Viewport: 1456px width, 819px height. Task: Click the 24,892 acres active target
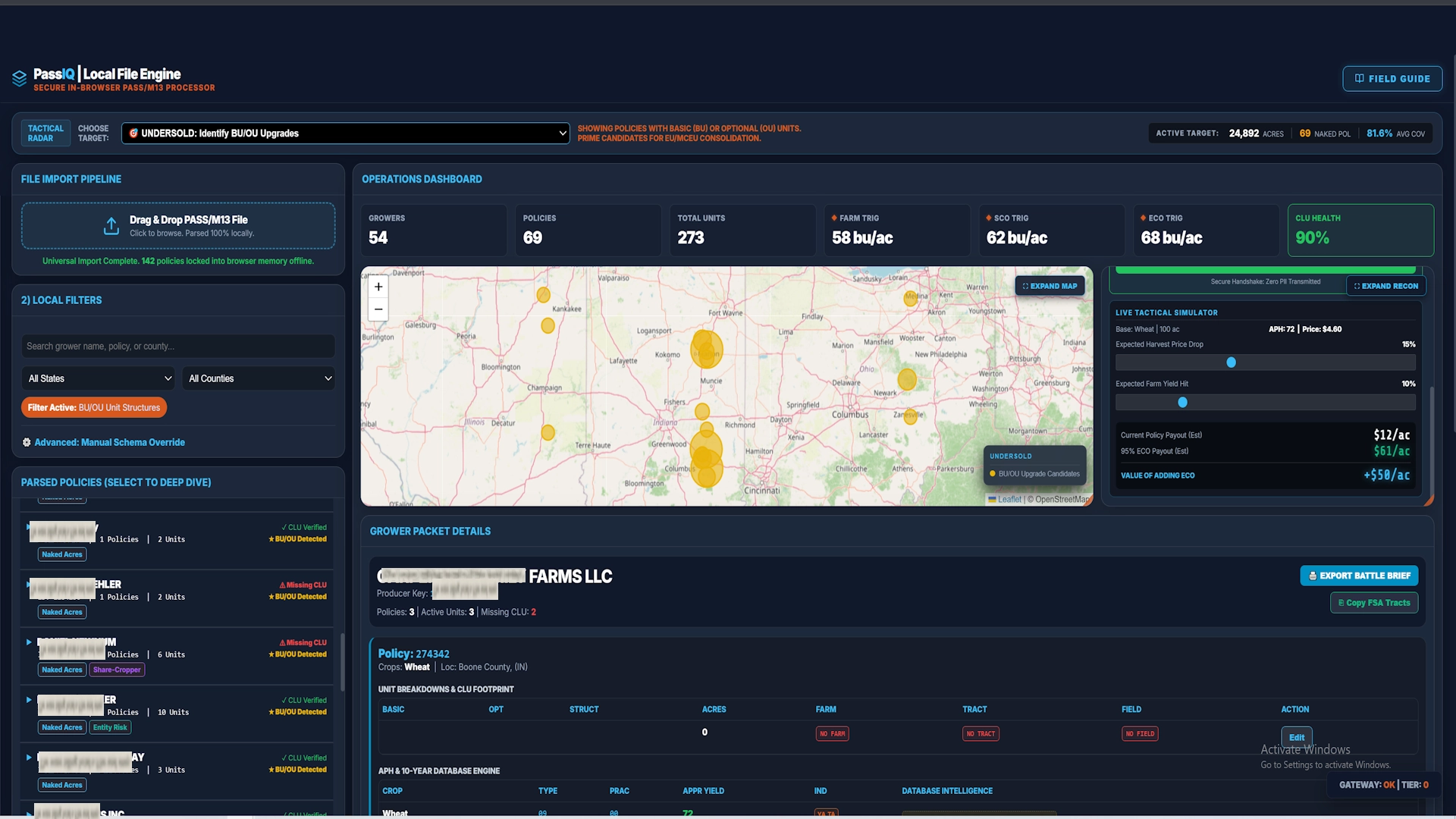pos(1256,134)
